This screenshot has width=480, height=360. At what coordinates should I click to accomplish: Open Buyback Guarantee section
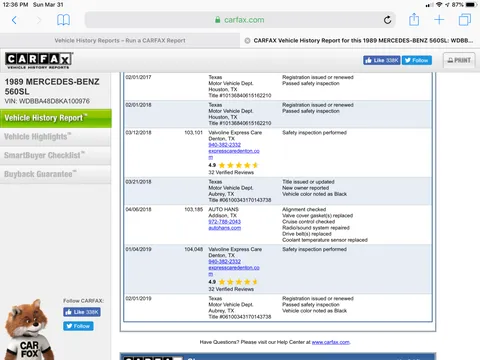[56, 174]
